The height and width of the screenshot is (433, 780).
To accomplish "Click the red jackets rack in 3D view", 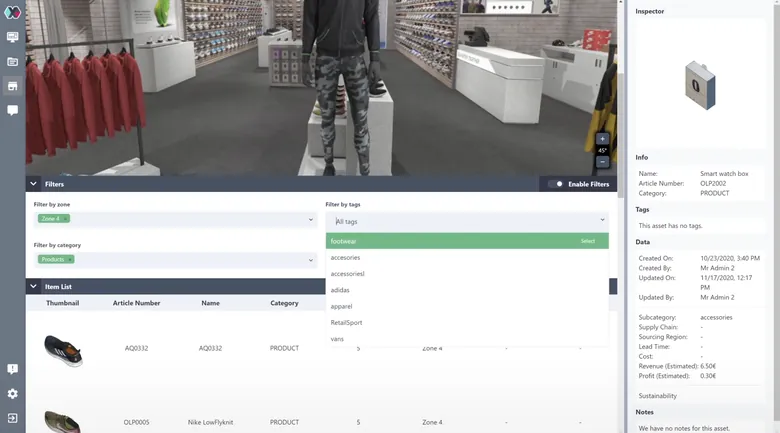I will point(86,102).
